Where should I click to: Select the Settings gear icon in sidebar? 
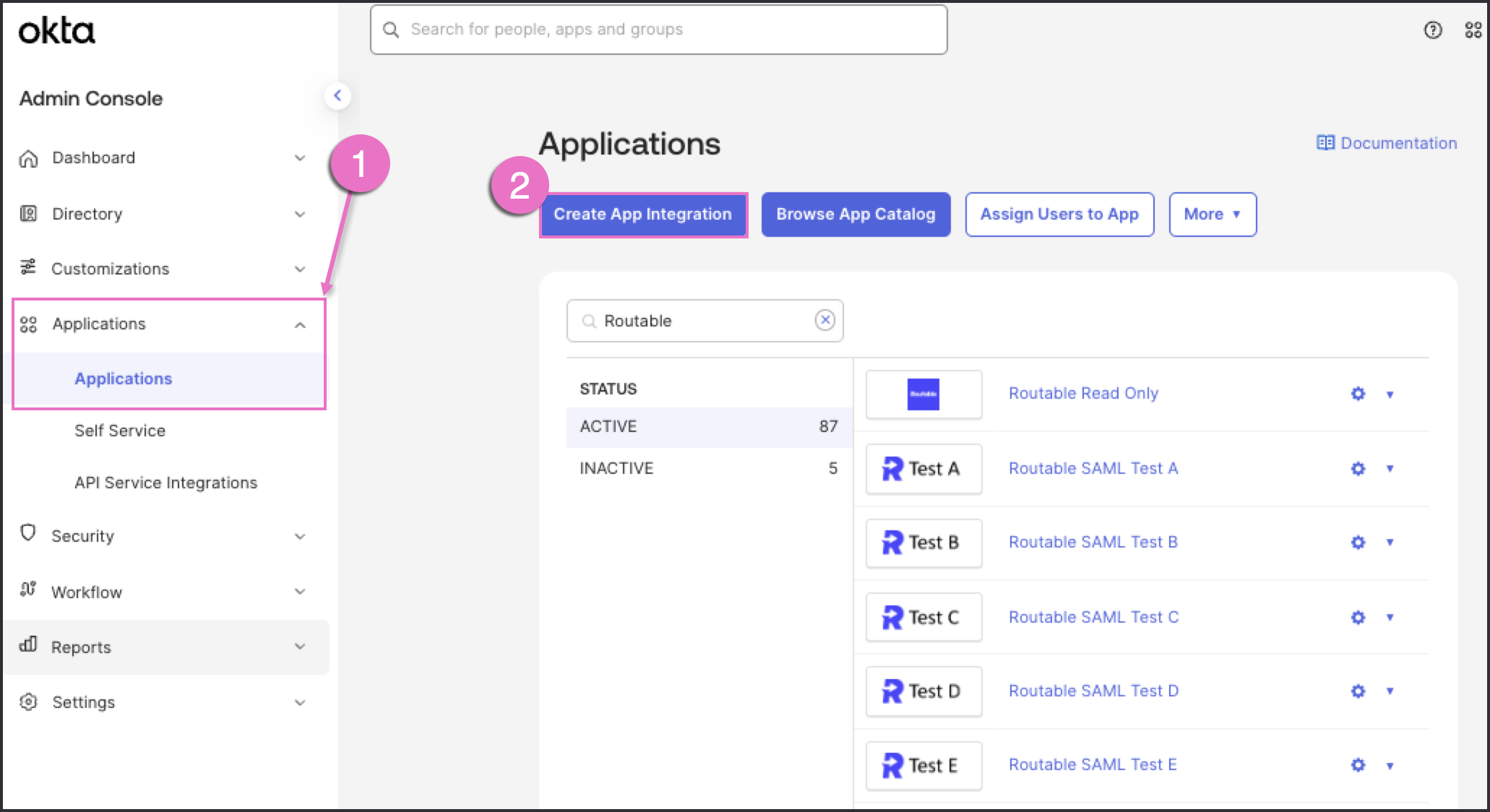click(x=29, y=702)
